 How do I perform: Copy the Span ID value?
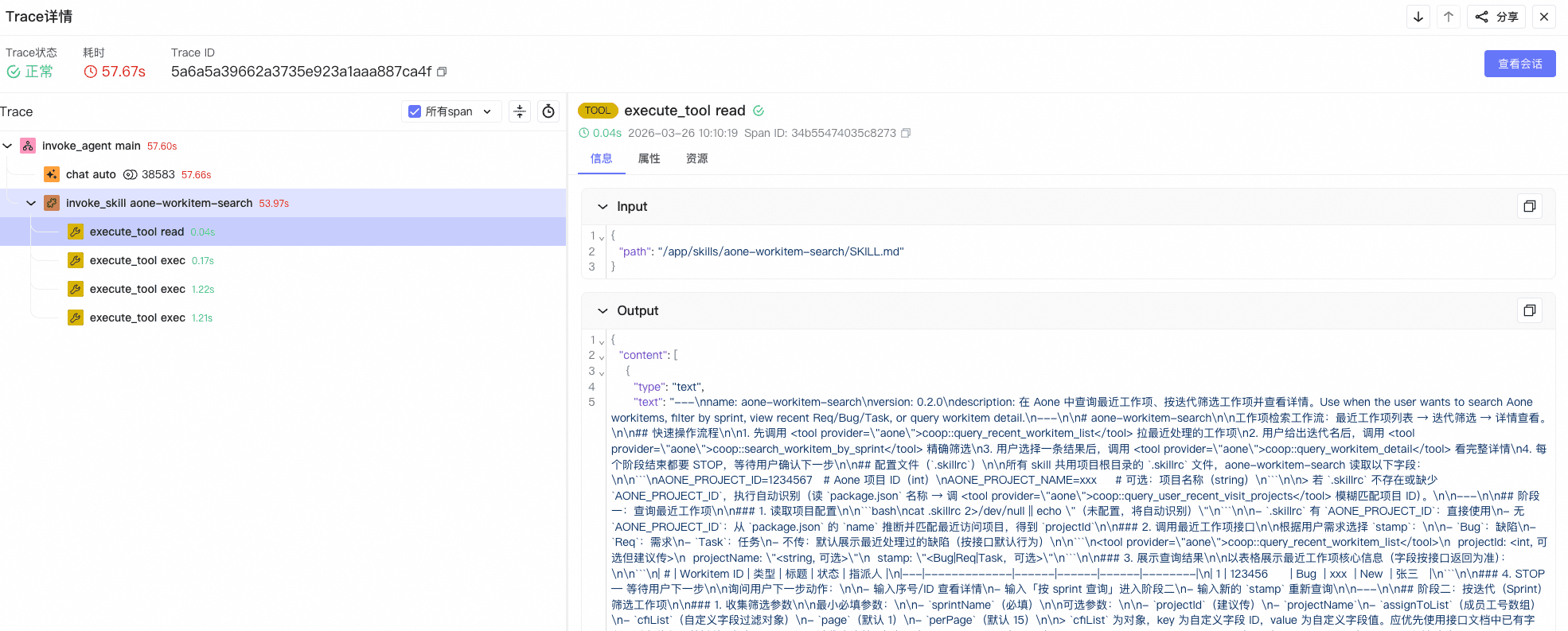[906, 133]
